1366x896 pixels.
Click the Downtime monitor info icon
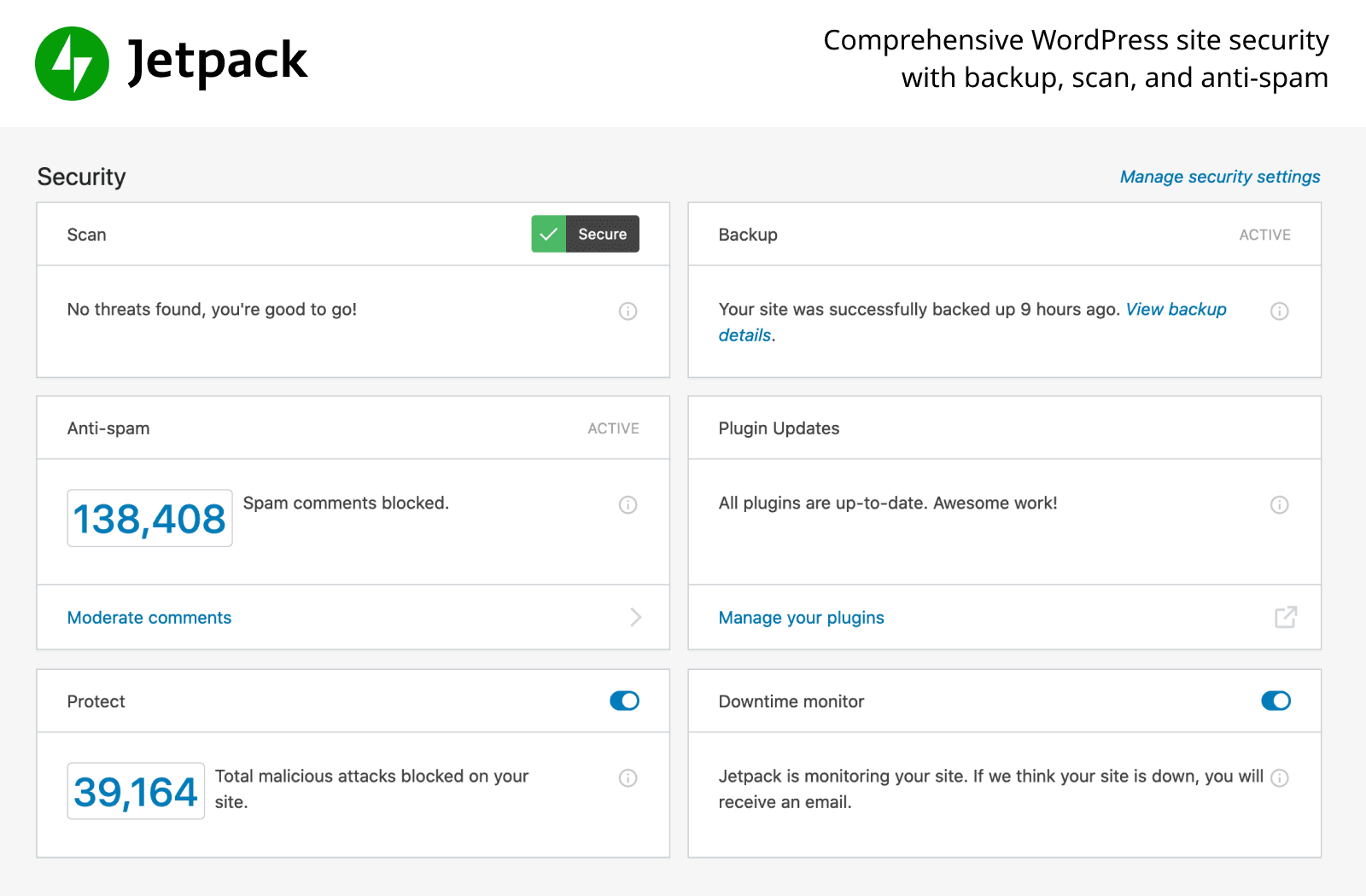tap(1279, 777)
